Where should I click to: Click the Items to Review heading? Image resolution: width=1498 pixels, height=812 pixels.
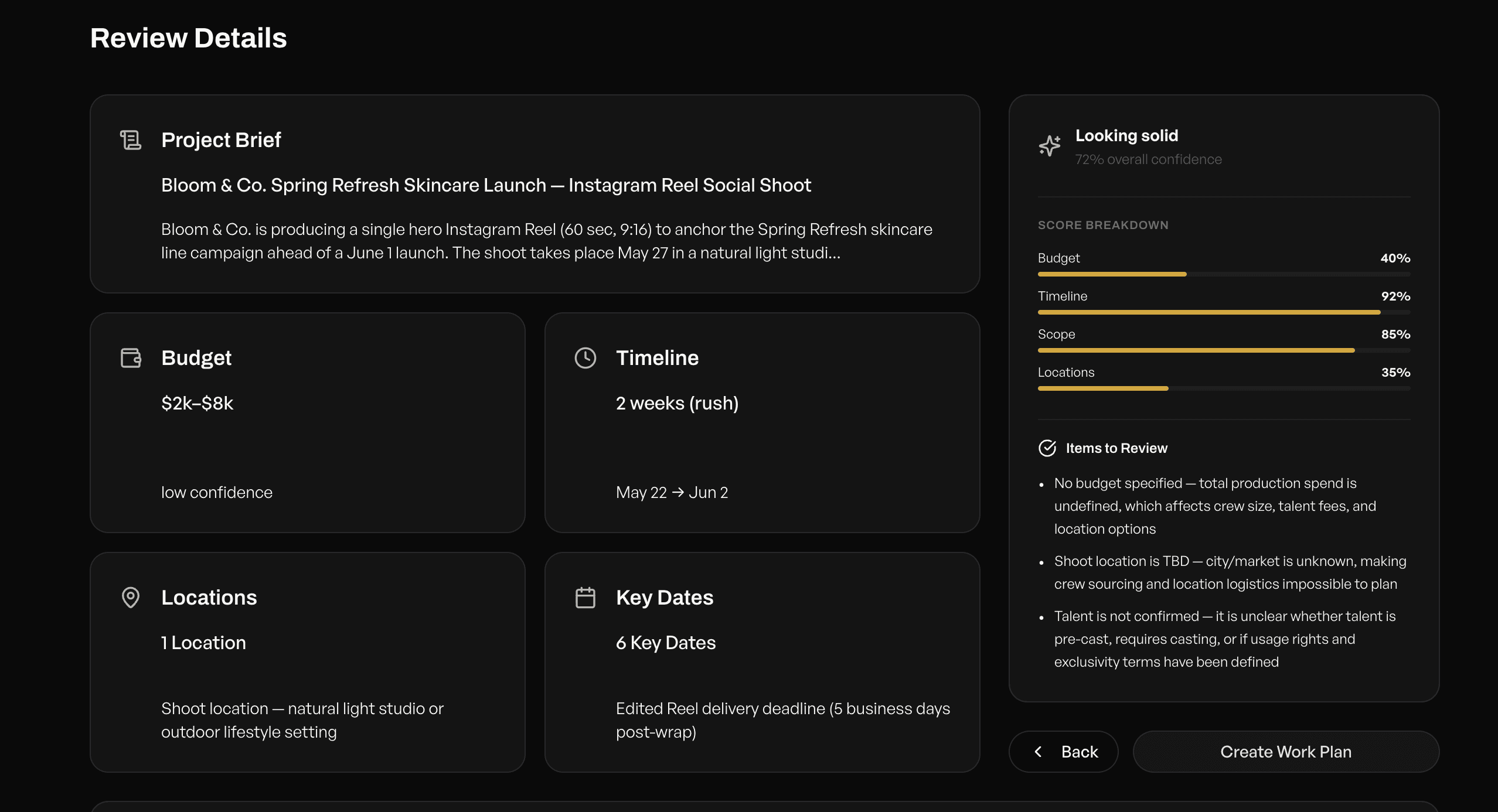[x=1116, y=448]
